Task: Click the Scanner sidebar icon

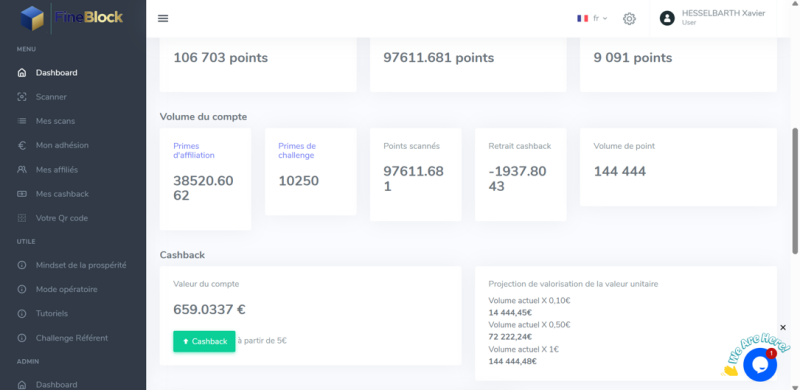Action: coord(21,97)
